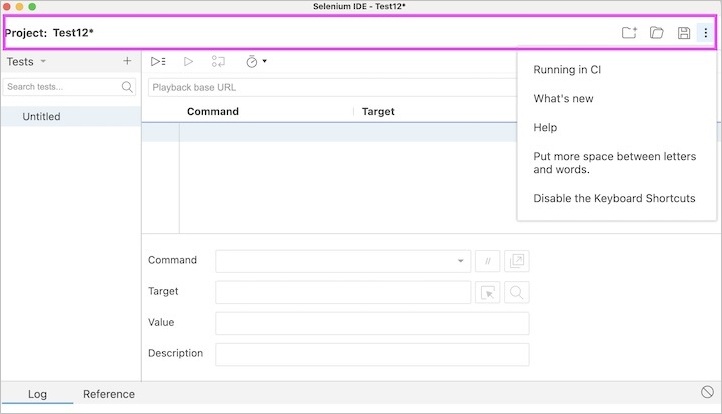Open What's new menu entry
The image size is (722, 414).
(563, 99)
